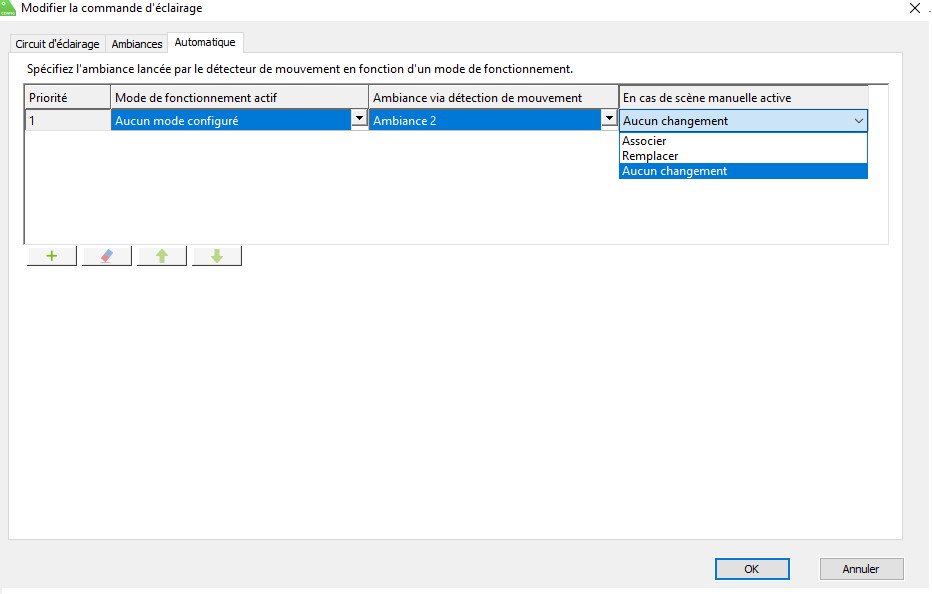
Task: Pick Remplacer in the dropdown list
Action: pos(650,156)
